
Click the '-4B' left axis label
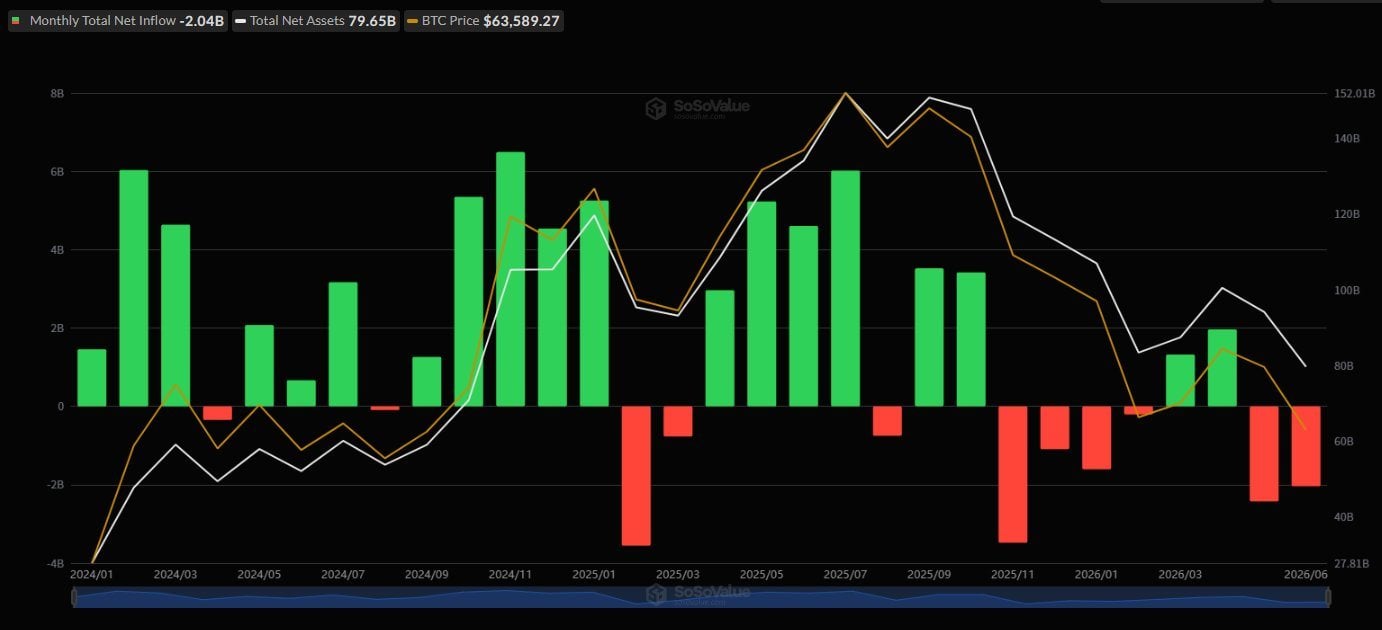coord(54,563)
